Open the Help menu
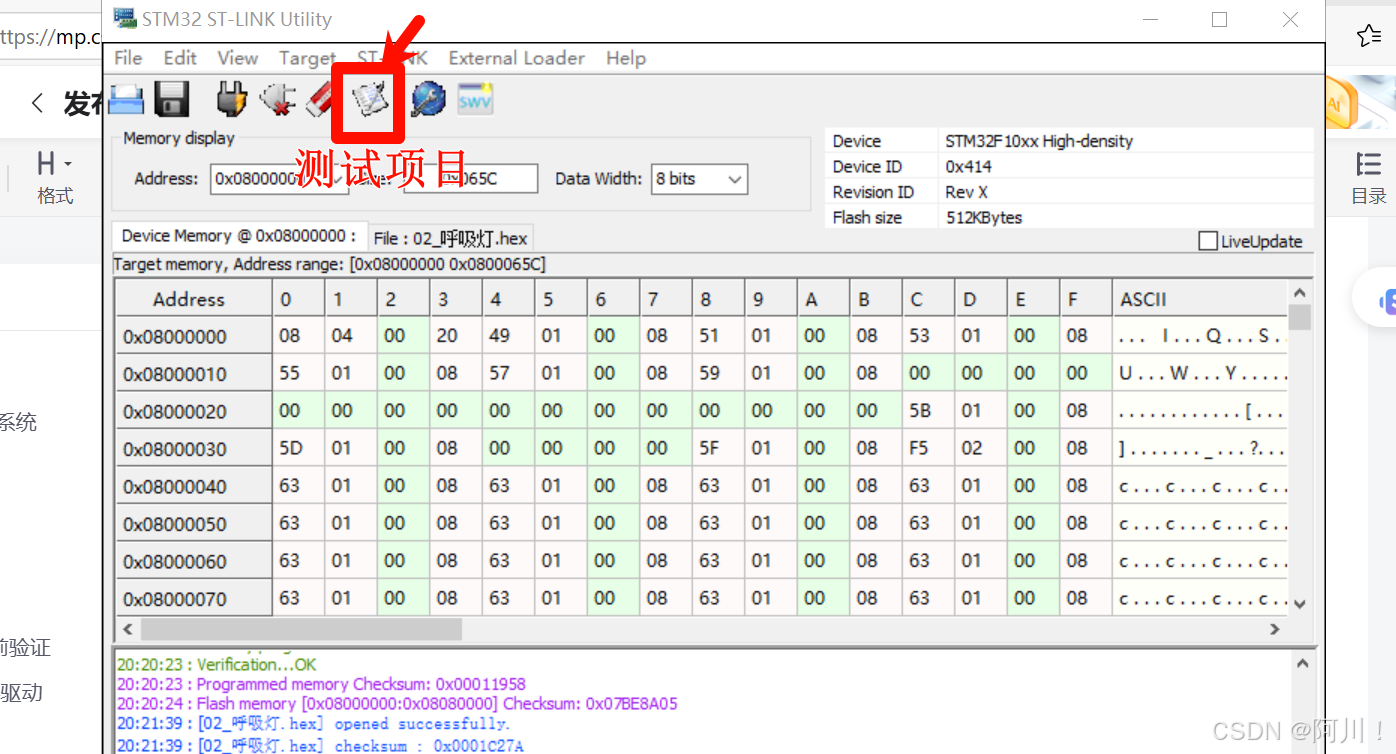1396x754 pixels. tap(626, 58)
